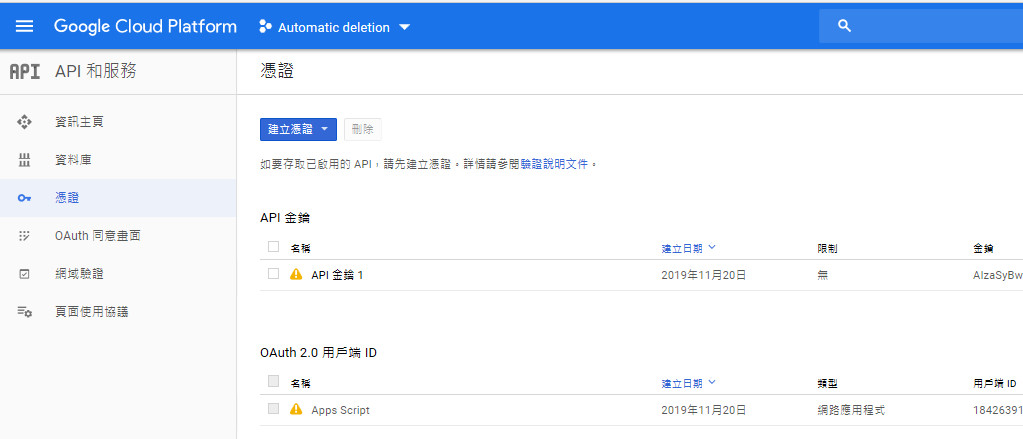Screen dimensions: 1023x439
Task: Toggle select-all checkbox in OAuth 2.0 table
Action: point(273,381)
